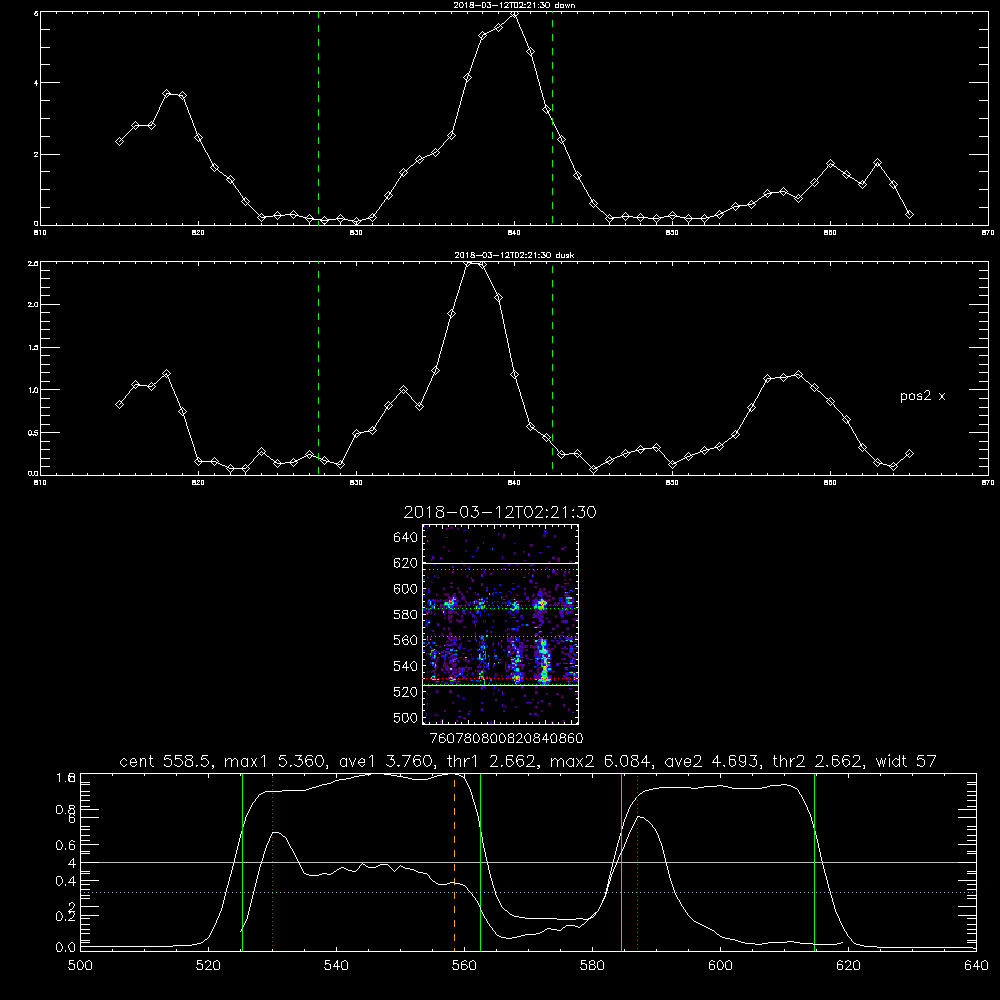This screenshot has height=1000, width=1000.
Task: Click the upper solid white line in the spectrogram
Action: point(501,563)
